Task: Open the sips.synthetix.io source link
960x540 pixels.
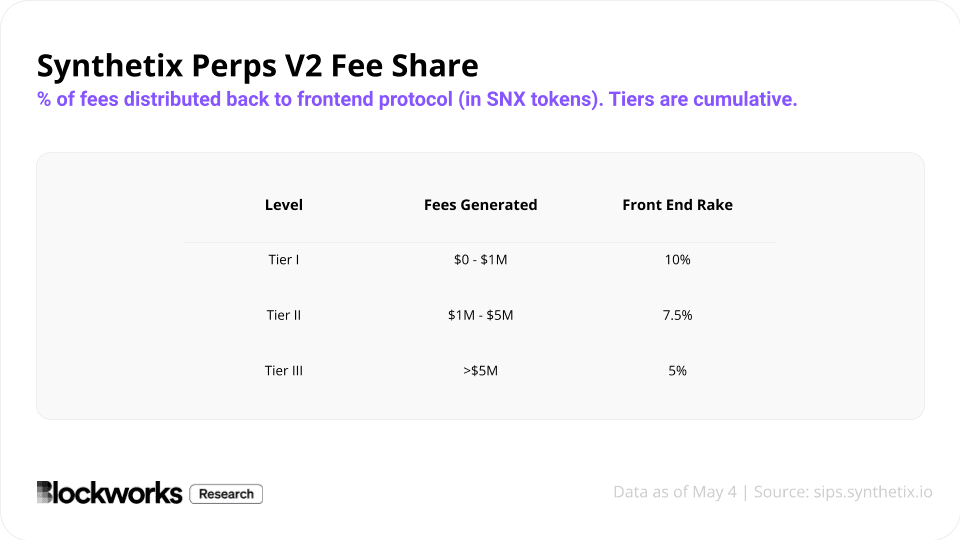Action: coord(872,492)
